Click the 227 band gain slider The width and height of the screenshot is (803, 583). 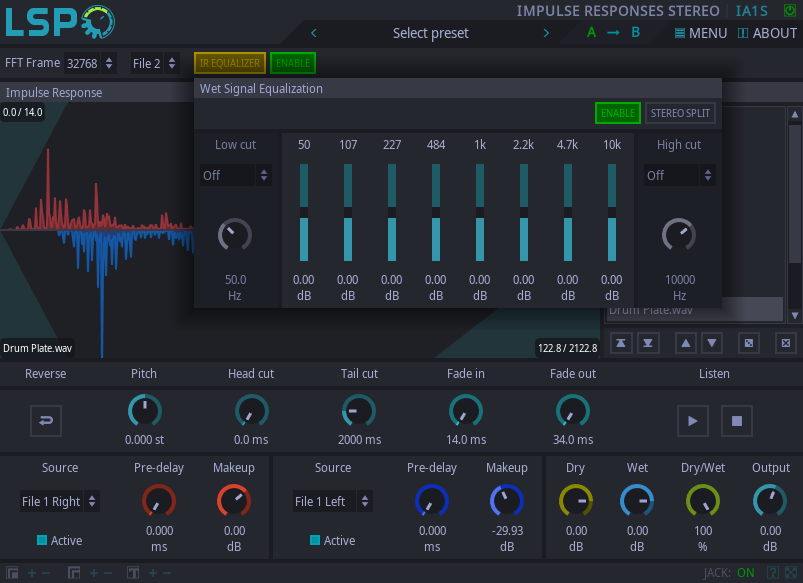[392, 213]
